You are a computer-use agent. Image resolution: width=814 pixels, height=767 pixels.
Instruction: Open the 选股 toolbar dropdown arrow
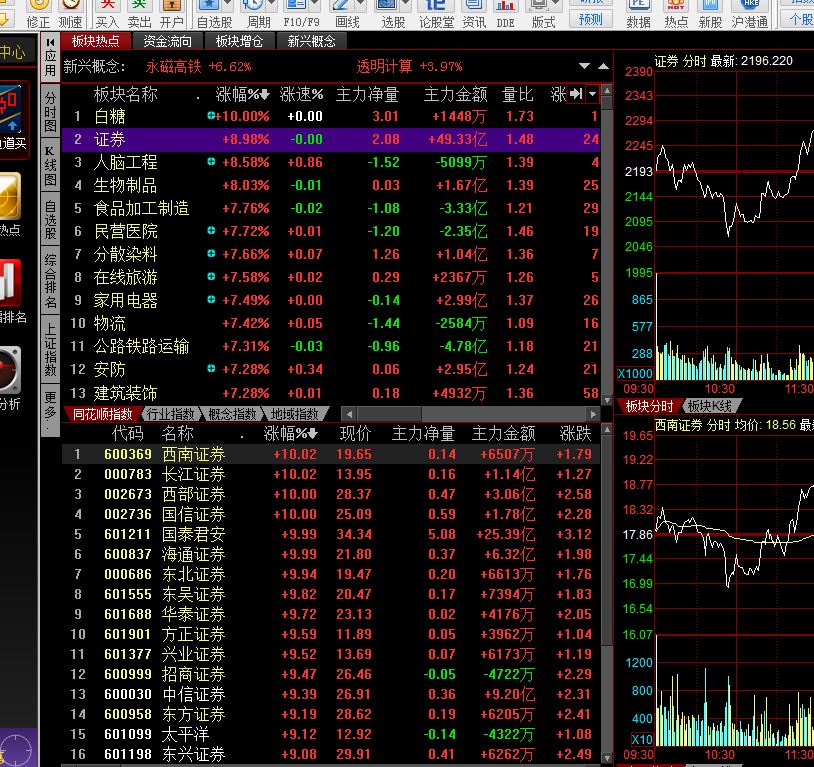coord(405,5)
